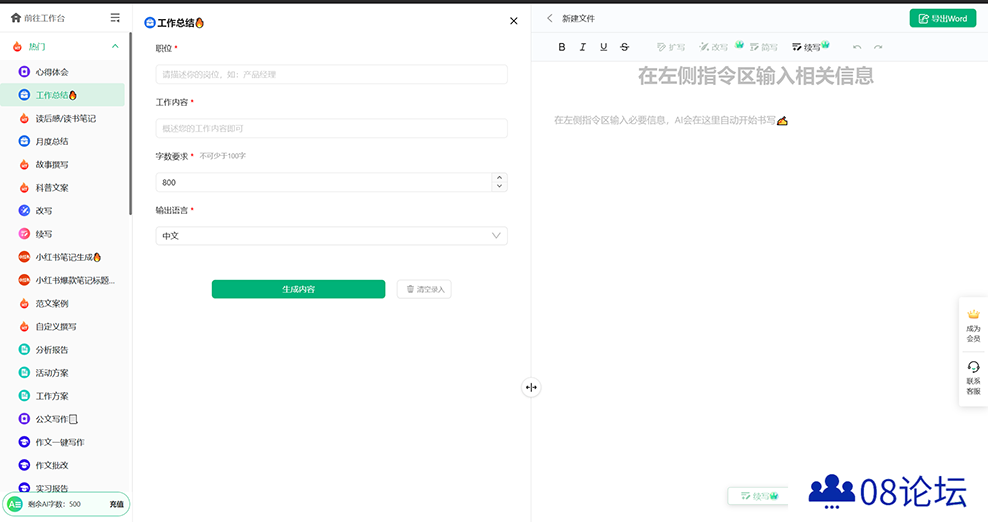Viewport: 988px width, 522px height.
Task: Click the 新建文件 document title
Action: [578, 18]
